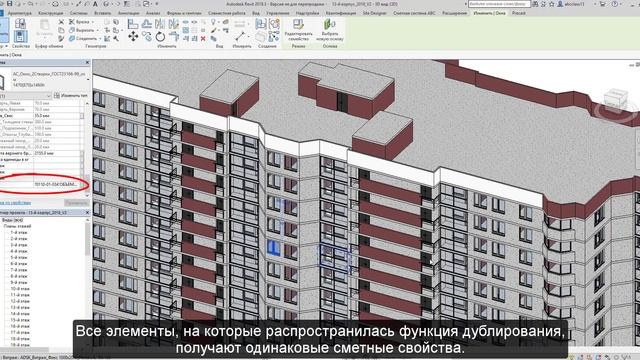Image resolution: width=640 pixels, height=360 pixels.
Task: Select 10-й этаж floor plan
Action: click(x=20, y=289)
